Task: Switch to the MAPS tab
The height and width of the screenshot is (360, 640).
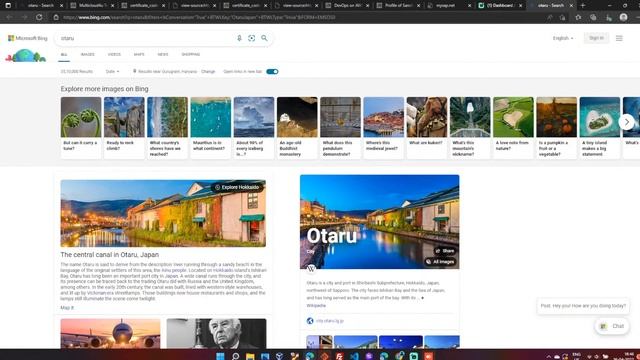Action: (x=139, y=54)
